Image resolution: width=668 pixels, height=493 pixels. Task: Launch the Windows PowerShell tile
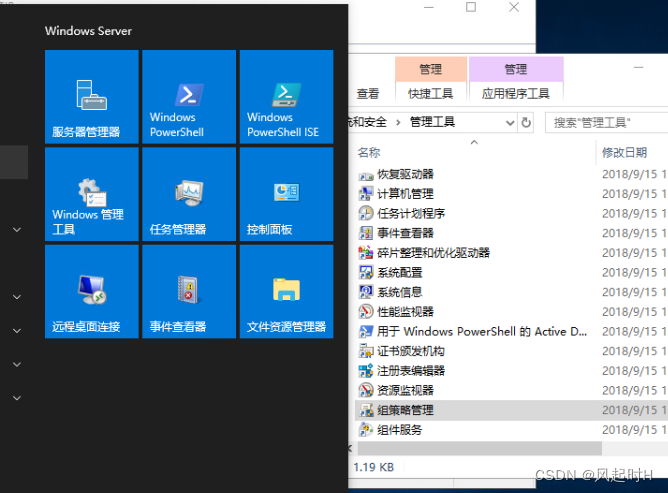tap(189, 97)
